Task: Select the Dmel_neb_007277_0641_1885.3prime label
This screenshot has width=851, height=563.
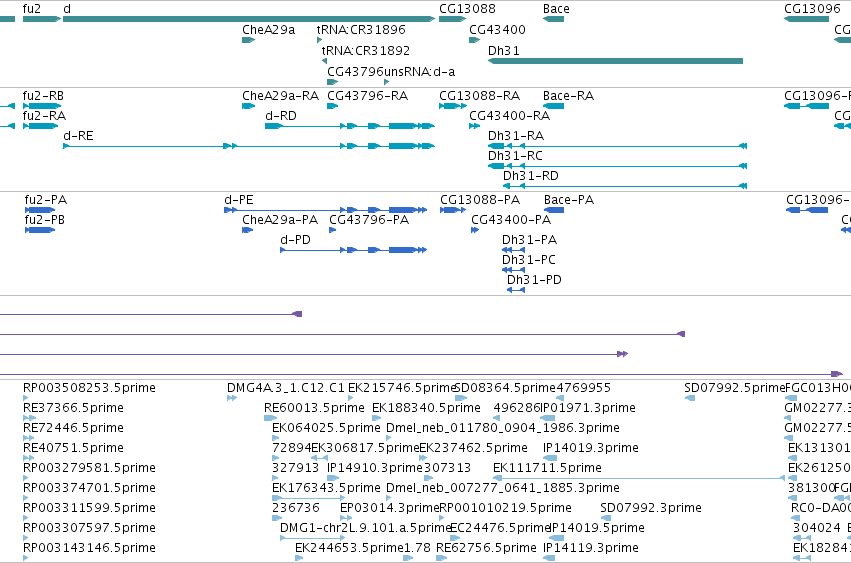Action: click(x=503, y=488)
